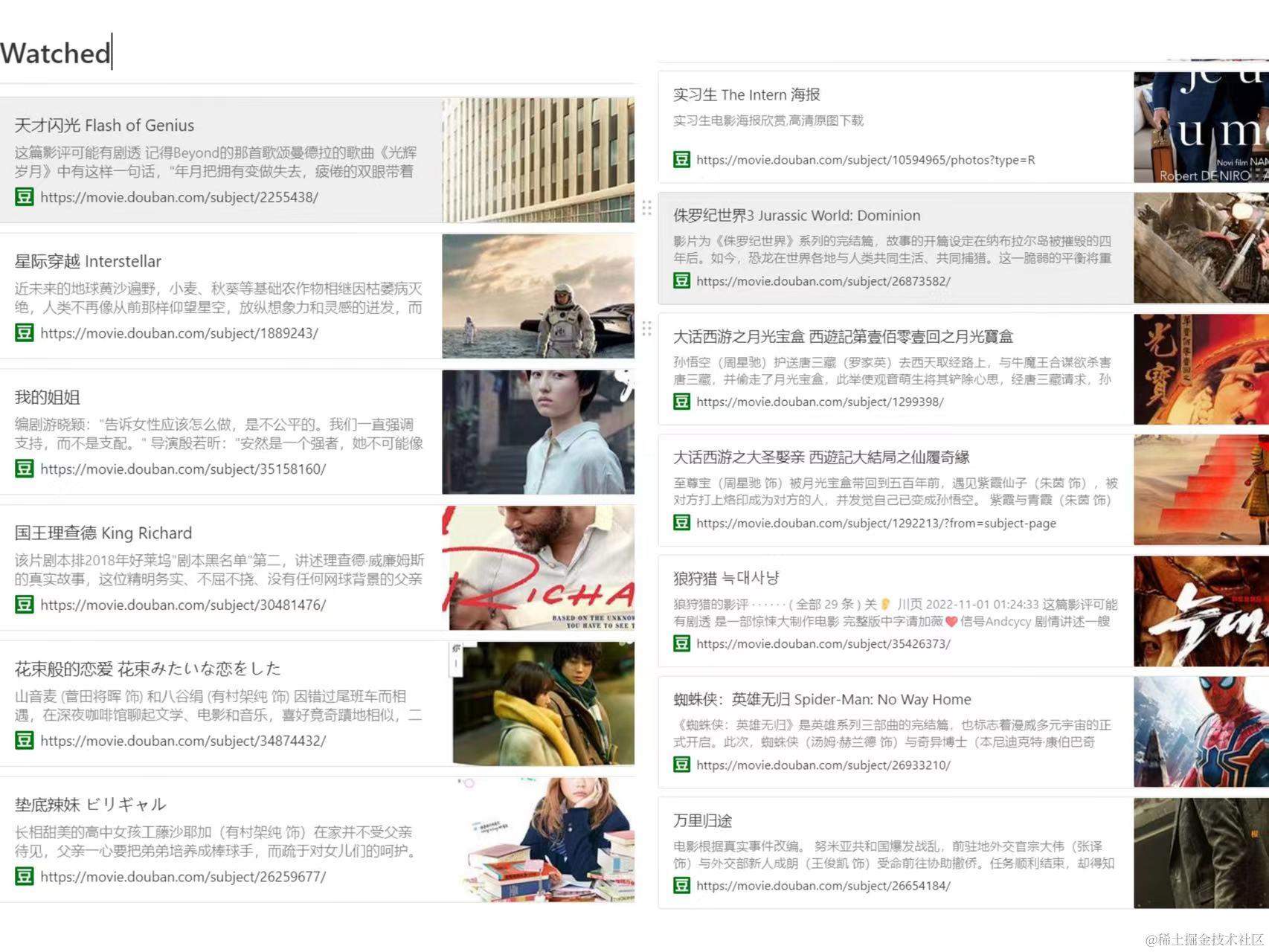
Task: Click the 狼狩猎 poster thumbnail
Action: coord(1201,611)
